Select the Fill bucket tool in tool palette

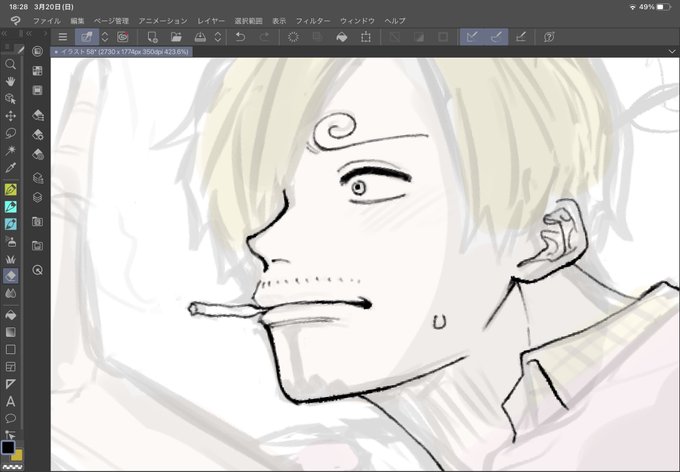pyautogui.click(x=10, y=315)
